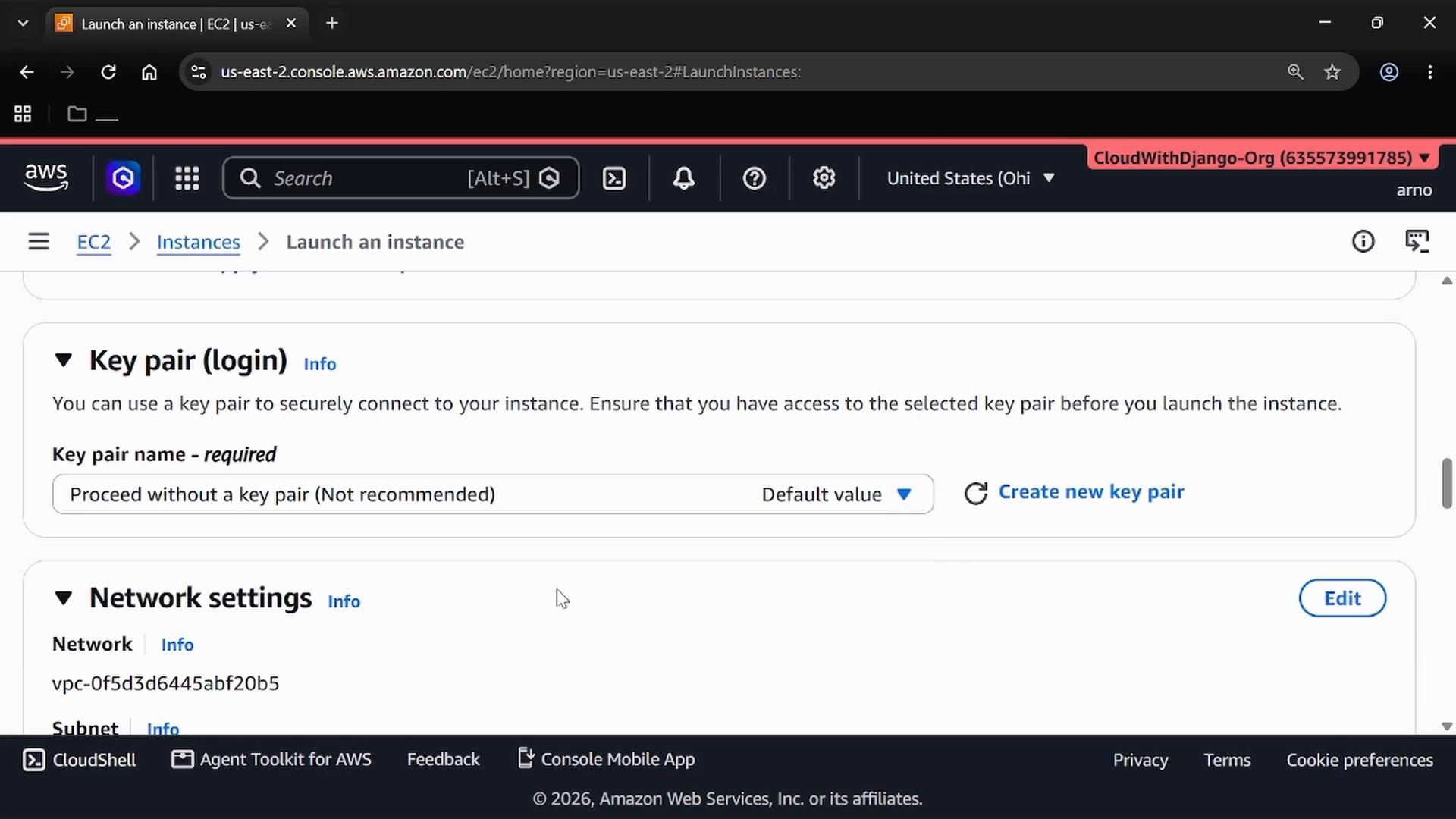Open CloudShell from the footer bar
This screenshot has height=819, width=1456.
[80, 760]
